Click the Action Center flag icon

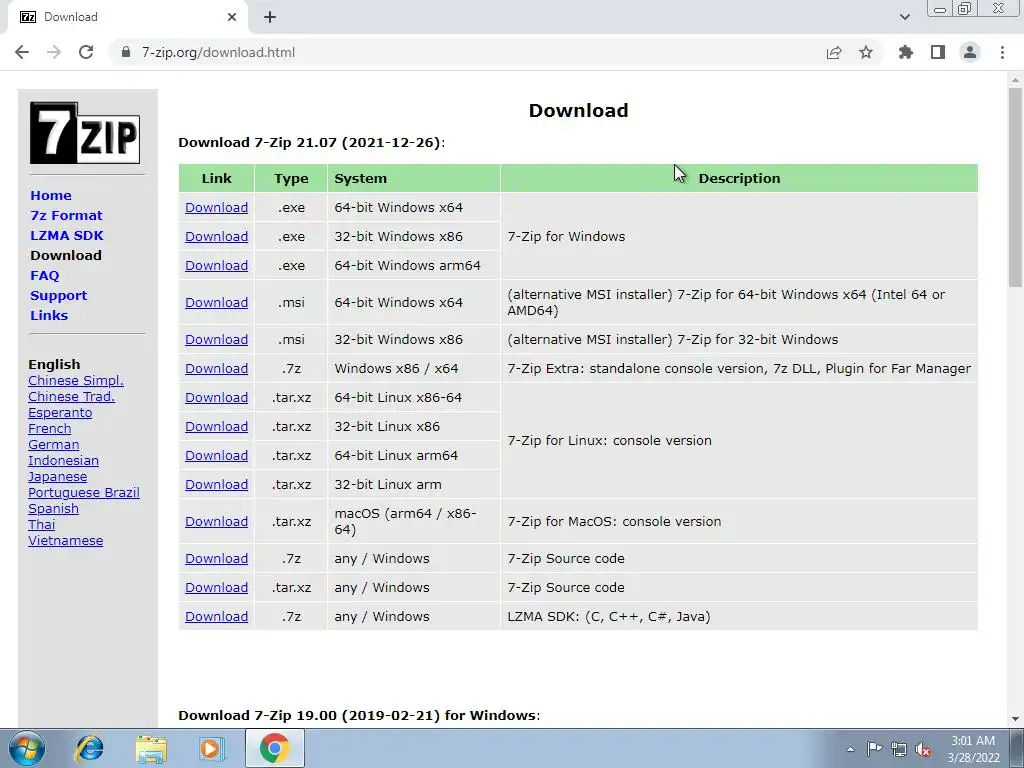click(x=874, y=749)
